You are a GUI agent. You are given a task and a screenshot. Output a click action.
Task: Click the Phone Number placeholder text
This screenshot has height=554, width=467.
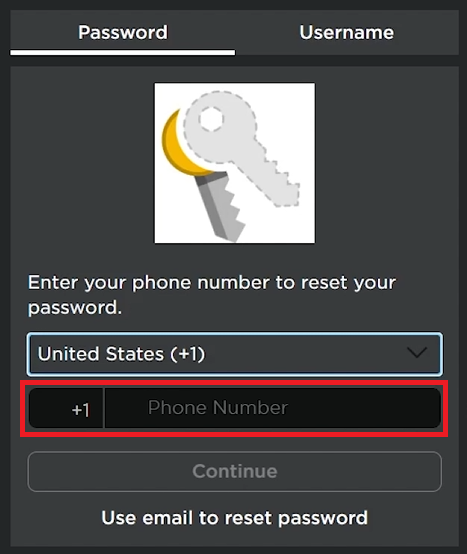point(218,407)
